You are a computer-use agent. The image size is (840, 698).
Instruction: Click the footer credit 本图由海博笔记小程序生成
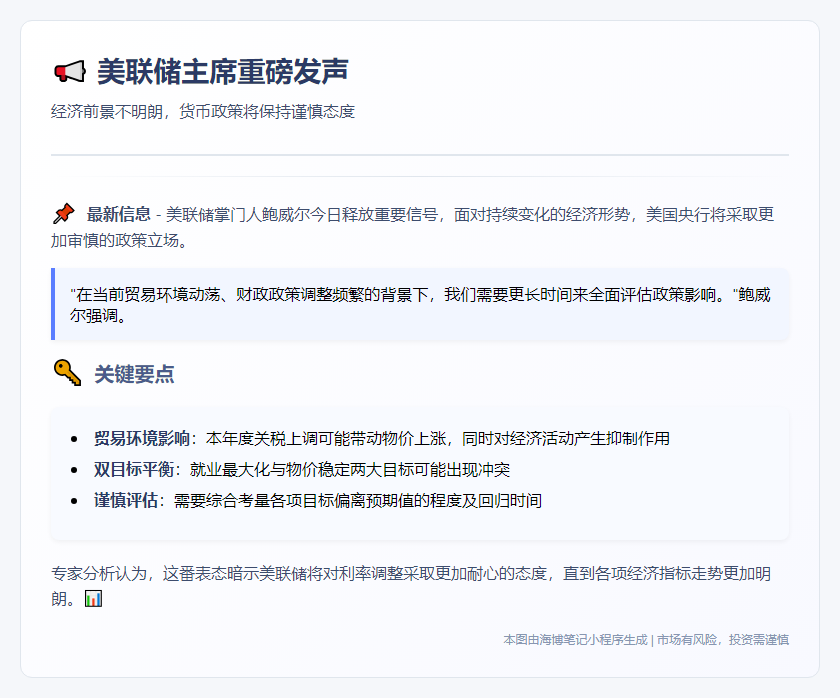click(575, 639)
